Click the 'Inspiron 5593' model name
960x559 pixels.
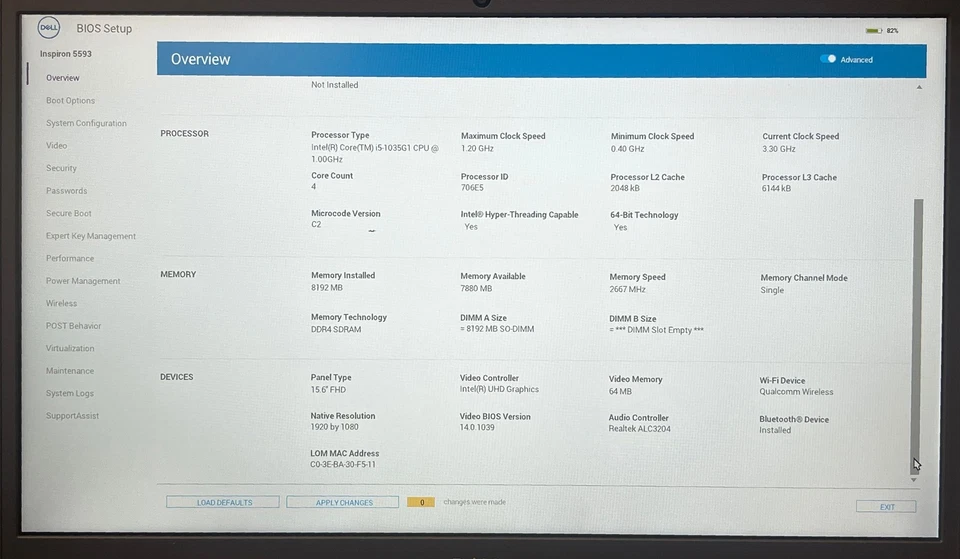(x=66, y=54)
